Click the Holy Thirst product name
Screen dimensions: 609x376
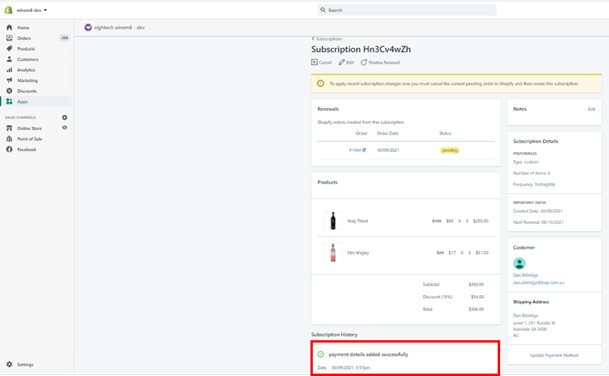[x=357, y=221]
